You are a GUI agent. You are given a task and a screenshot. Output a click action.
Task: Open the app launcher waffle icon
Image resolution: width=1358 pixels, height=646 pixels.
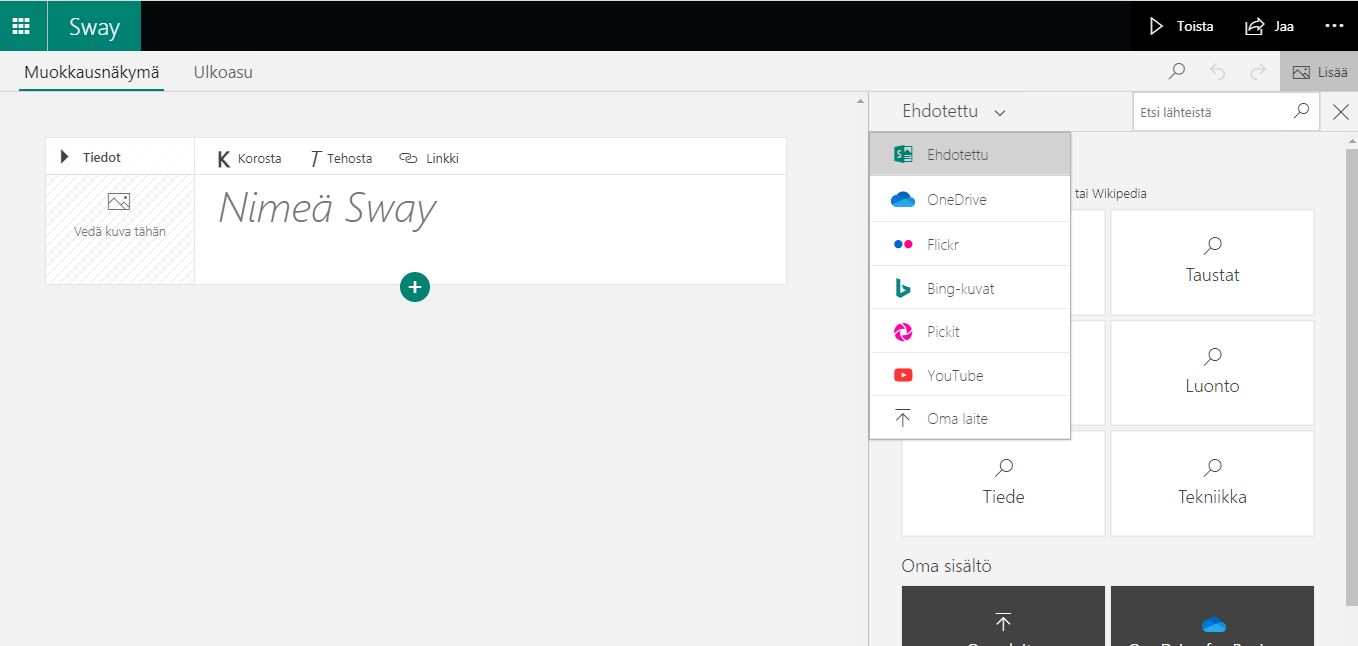[21, 26]
